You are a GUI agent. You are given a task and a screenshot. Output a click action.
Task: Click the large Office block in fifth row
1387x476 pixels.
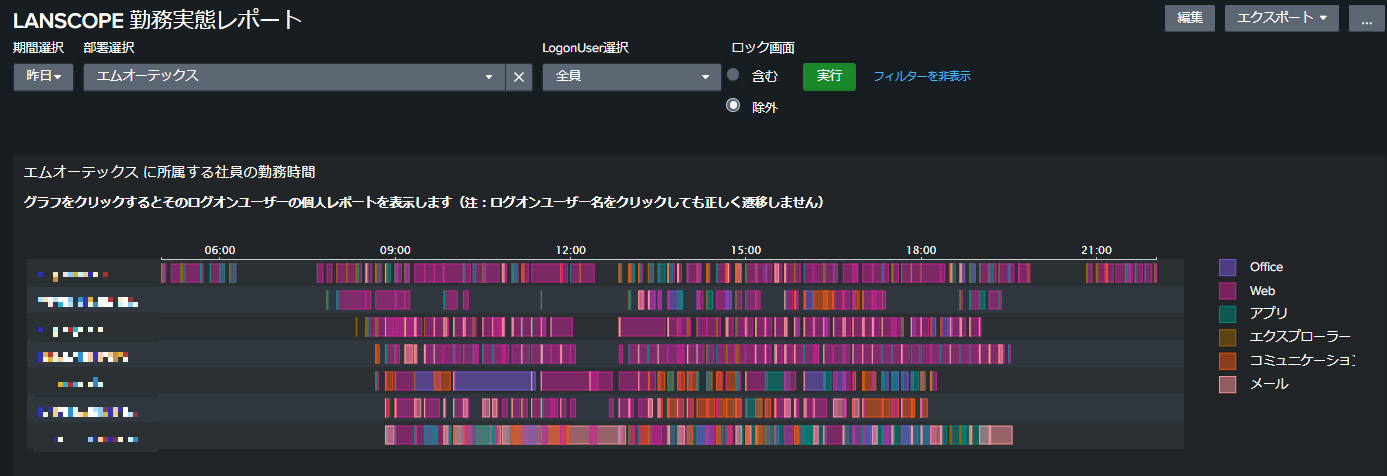pos(492,381)
